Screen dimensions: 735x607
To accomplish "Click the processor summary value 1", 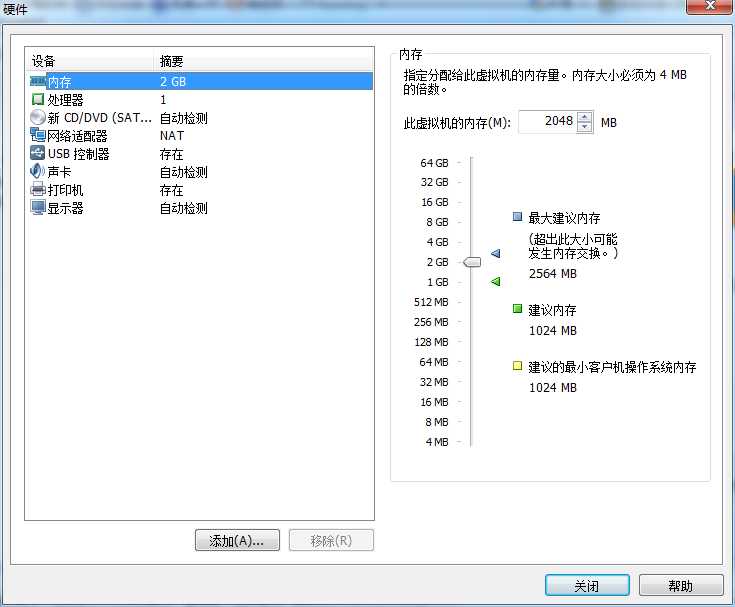I will pos(163,99).
